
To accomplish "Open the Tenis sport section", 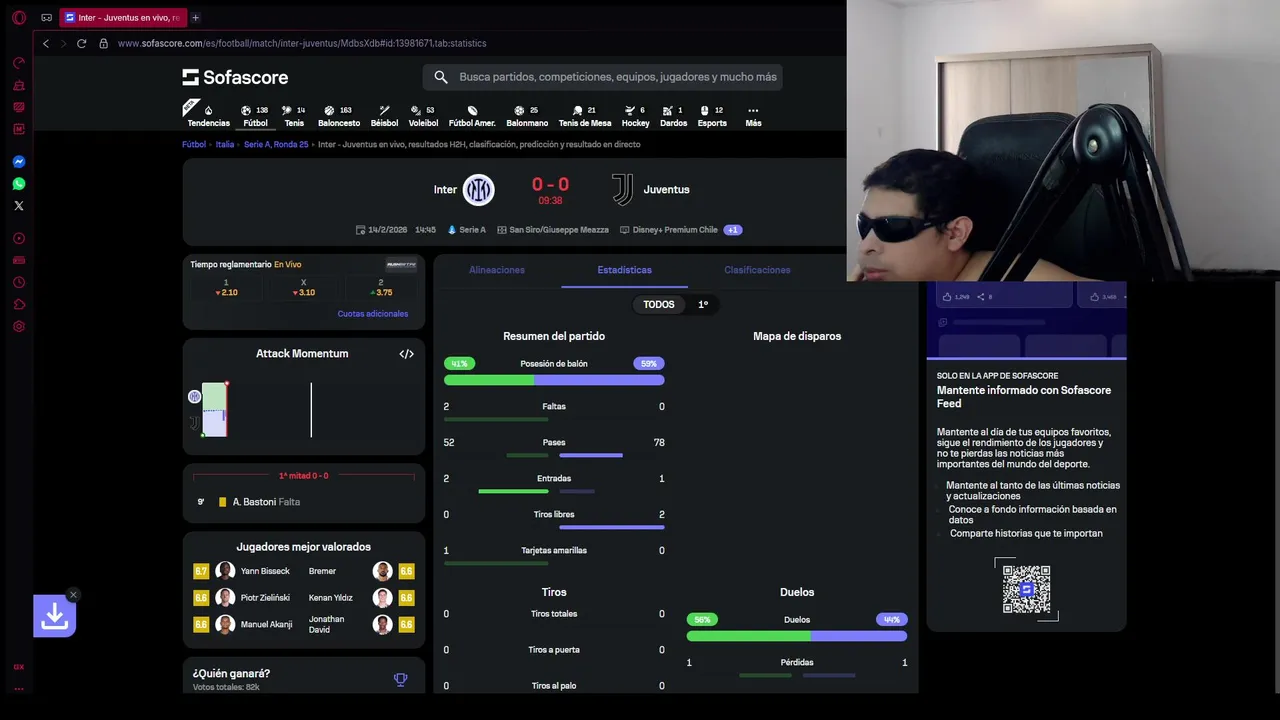I will point(294,116).
